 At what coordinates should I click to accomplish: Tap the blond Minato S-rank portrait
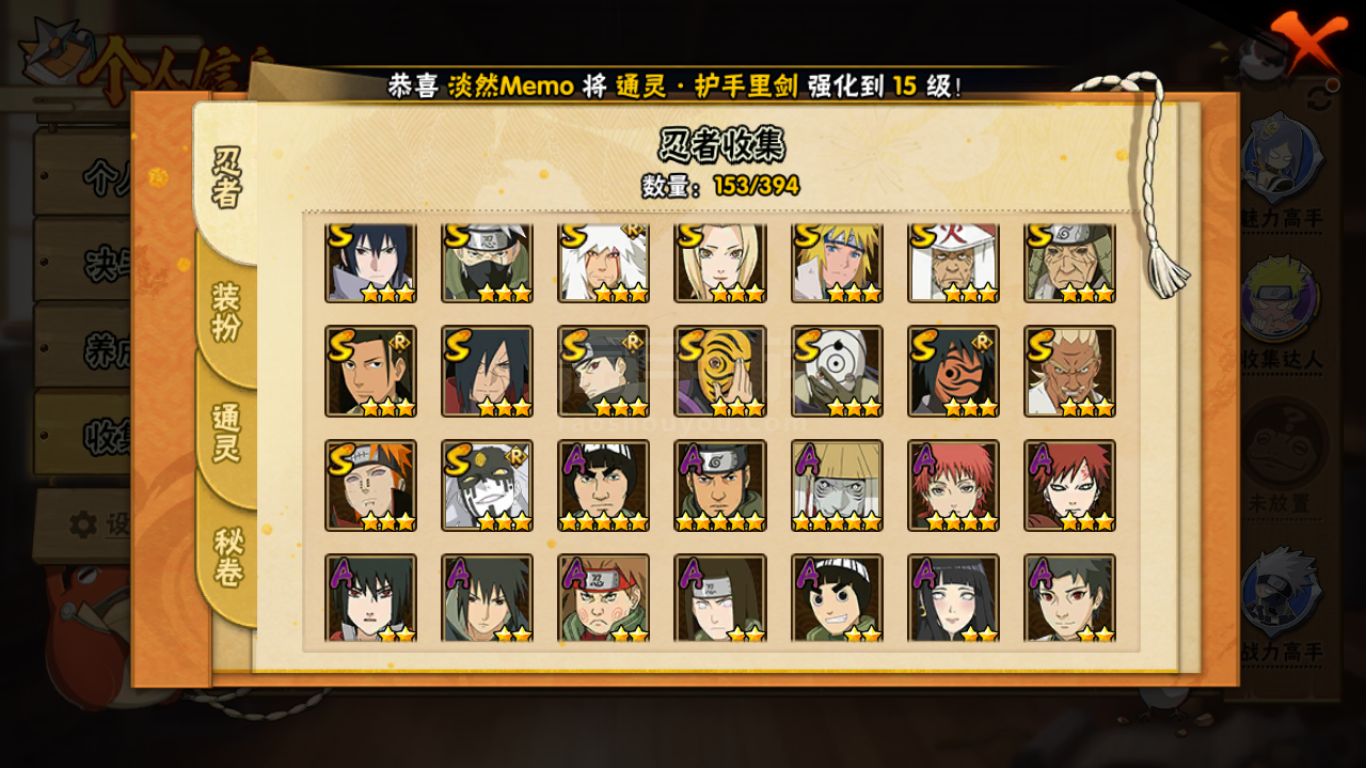(837, 263)
